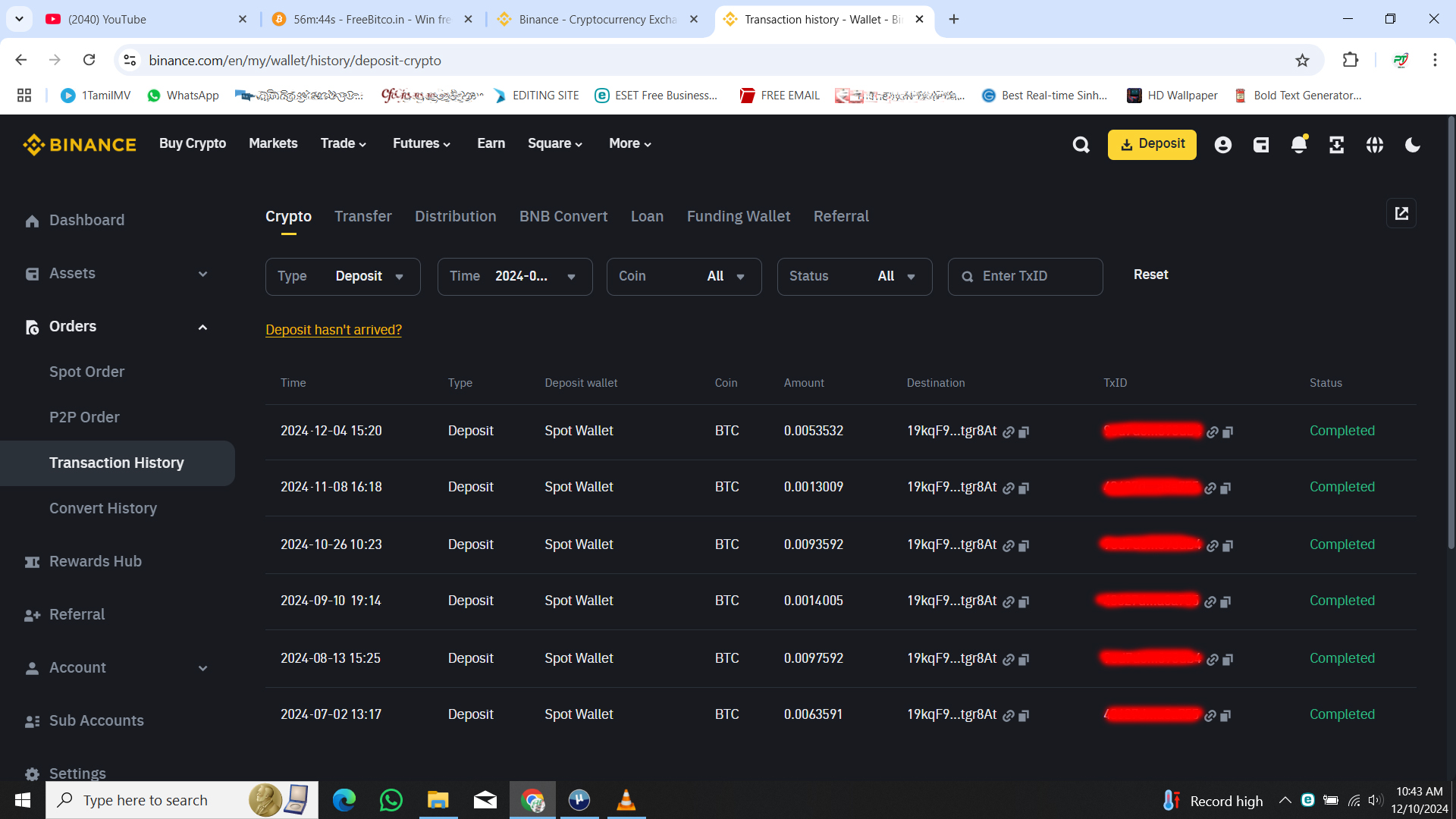Click the export history icon
Image resolution: width=1456 pixels, height=819 pixels.
pos(1401,214)
